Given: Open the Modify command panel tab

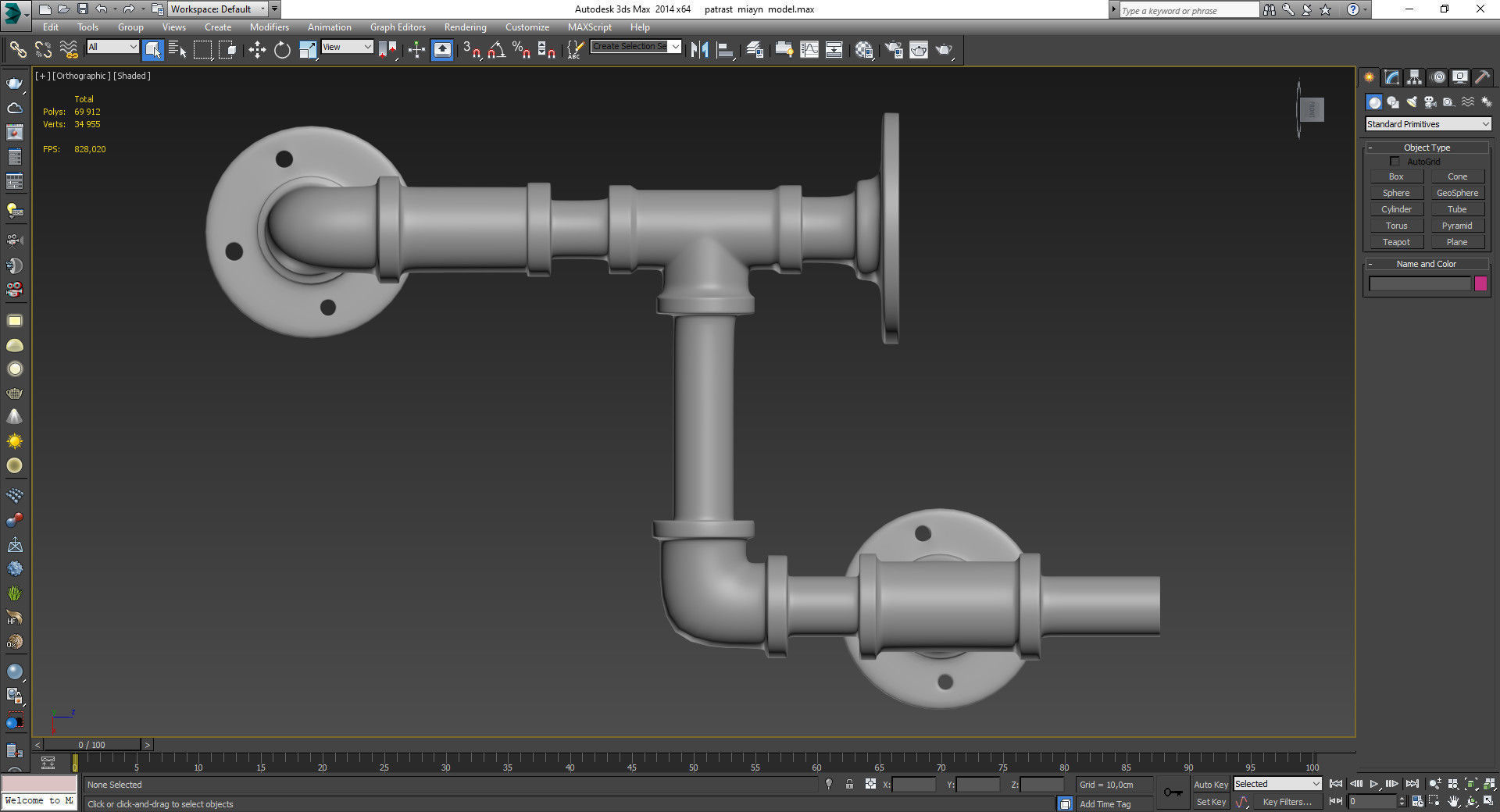Looking at the screenshot, I should pyautogui.click(x=1392, y=77).
